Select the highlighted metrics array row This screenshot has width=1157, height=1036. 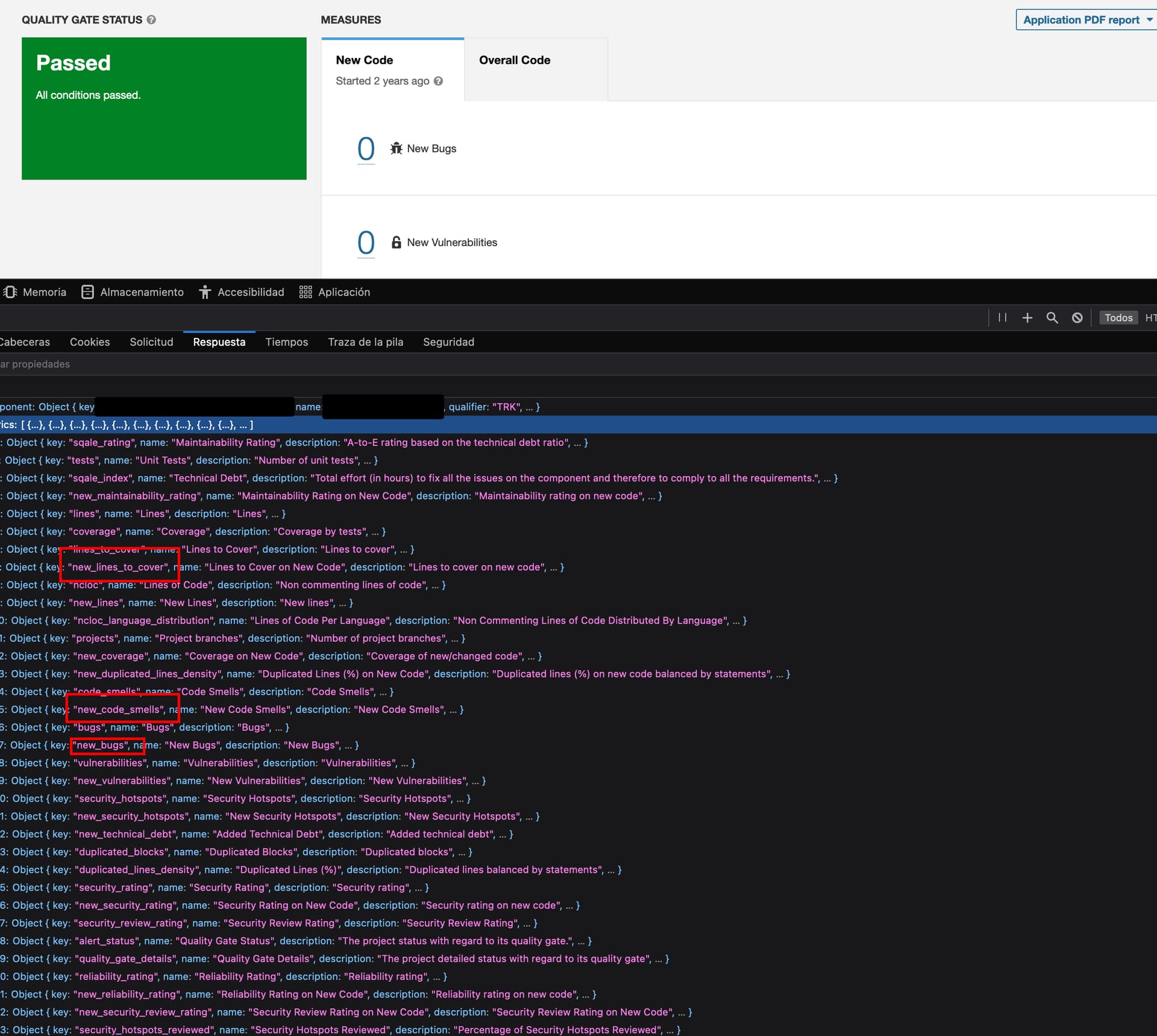pos(121,424)
